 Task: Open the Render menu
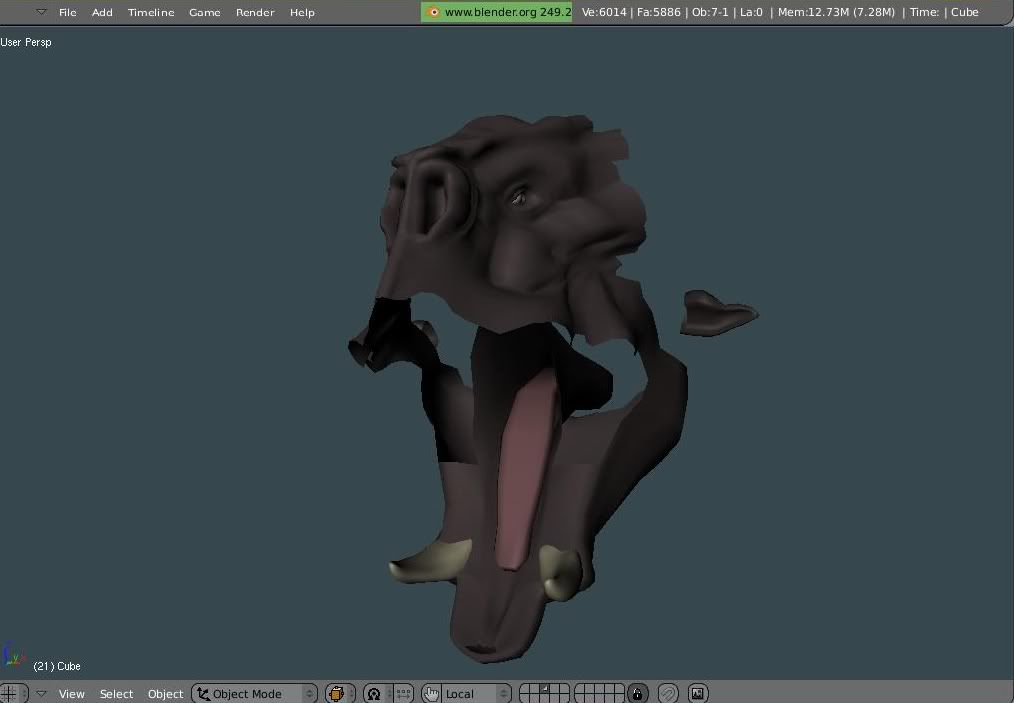(255, 12)
